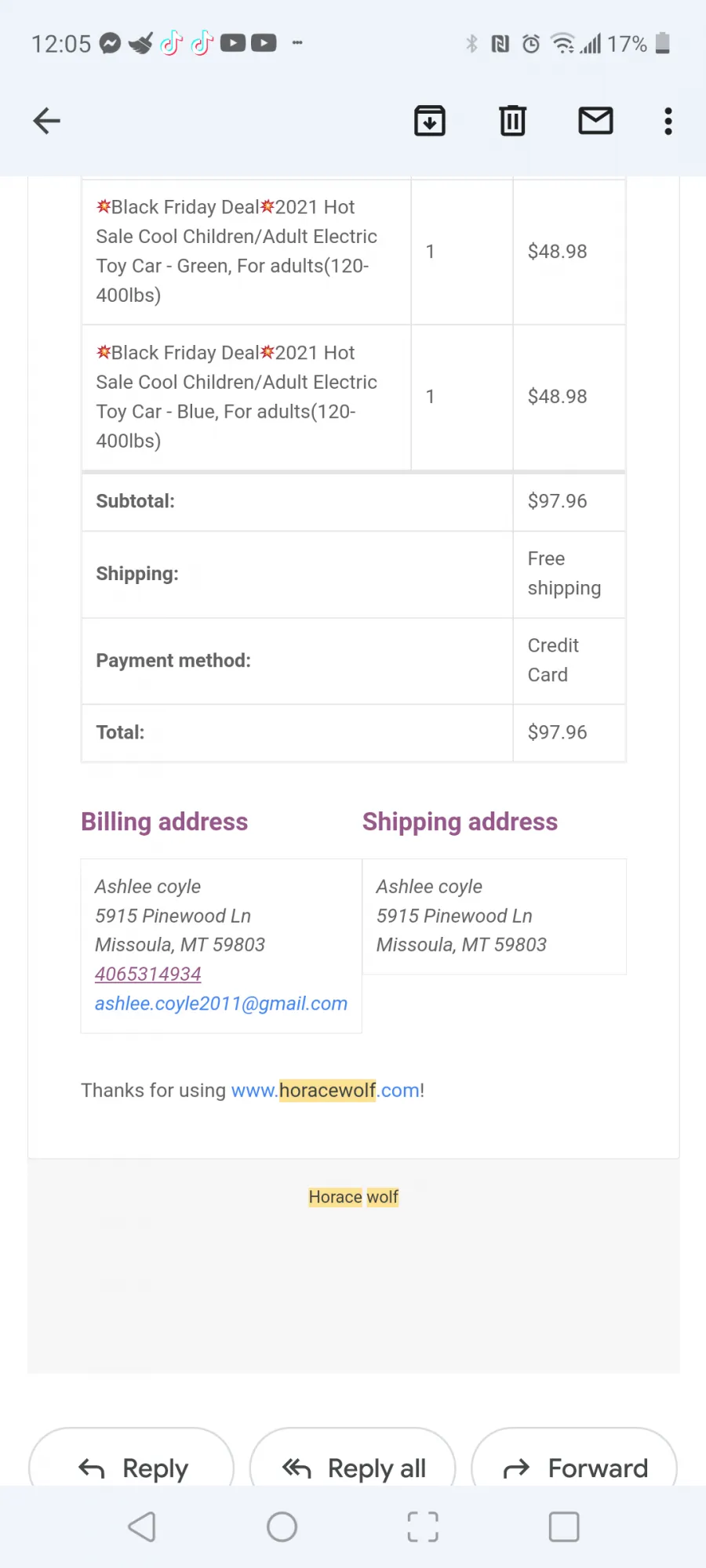Image resolution: width=706 pixels, height=1568 pixels.
Task: Mark email as unread with the envelope icon
Action: point(596,121)
